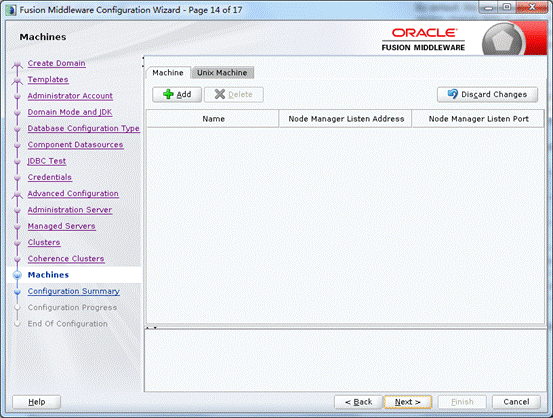Return with the Back button

tap(358, 402)
